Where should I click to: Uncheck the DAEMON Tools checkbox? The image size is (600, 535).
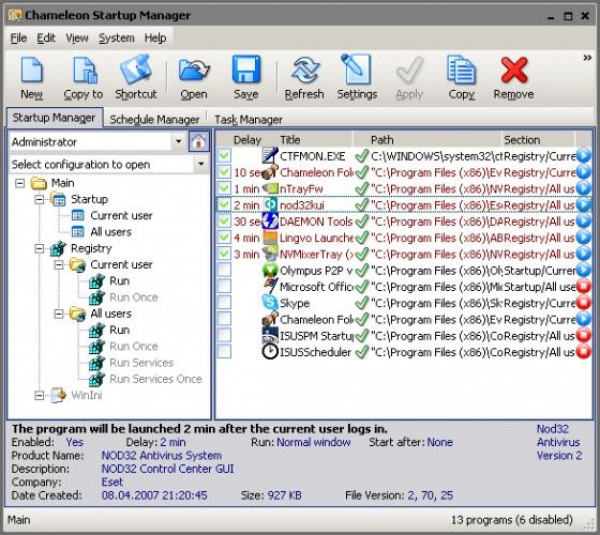tap(224, 221)
